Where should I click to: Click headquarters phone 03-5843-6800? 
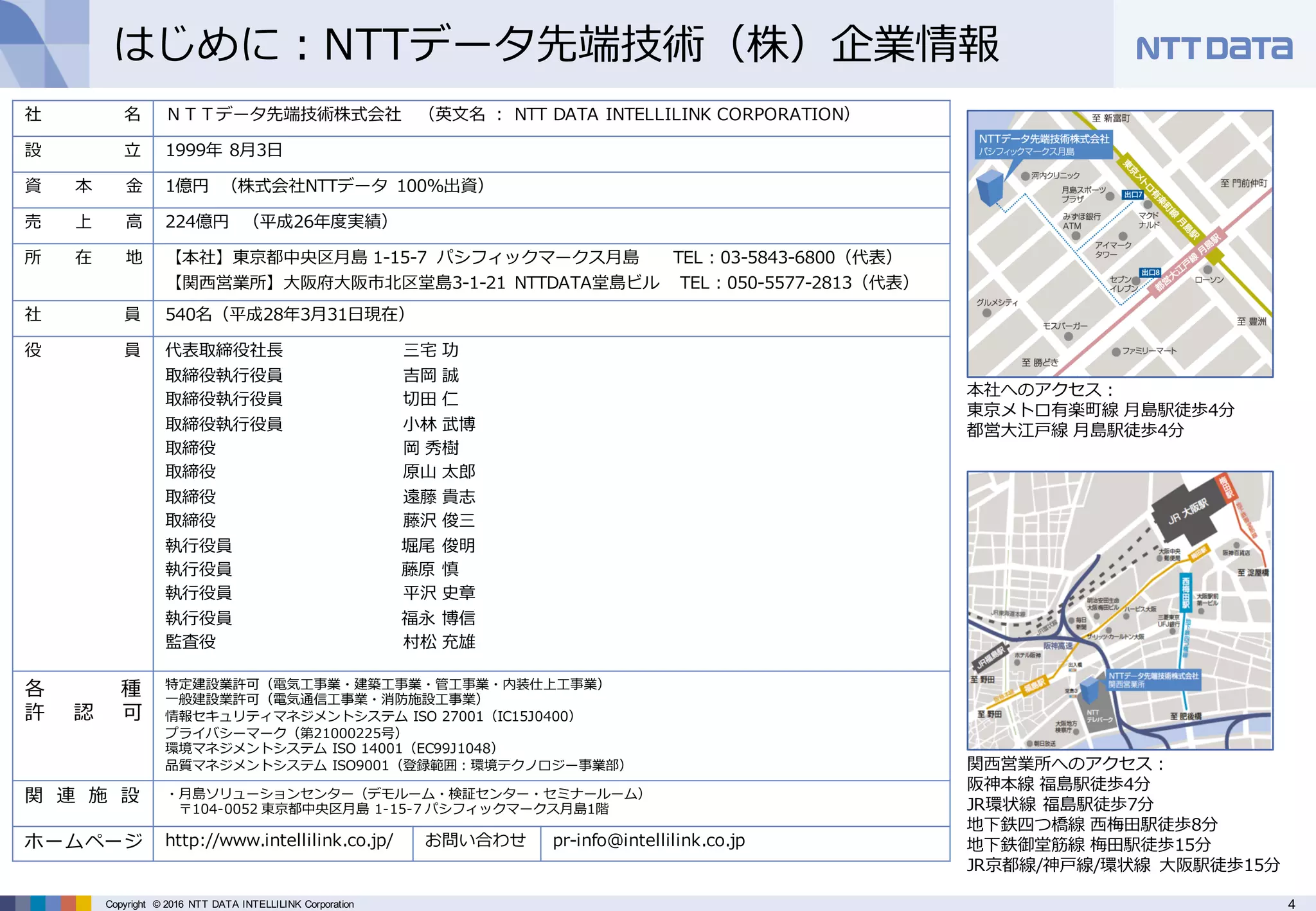(x=778, y=258)
